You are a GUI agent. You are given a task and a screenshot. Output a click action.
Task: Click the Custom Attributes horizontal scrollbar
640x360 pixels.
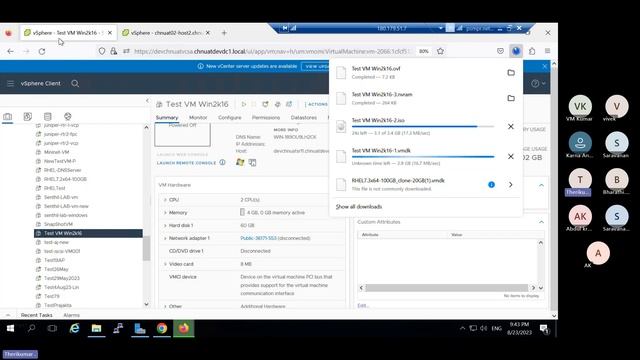tap(447, 288)
